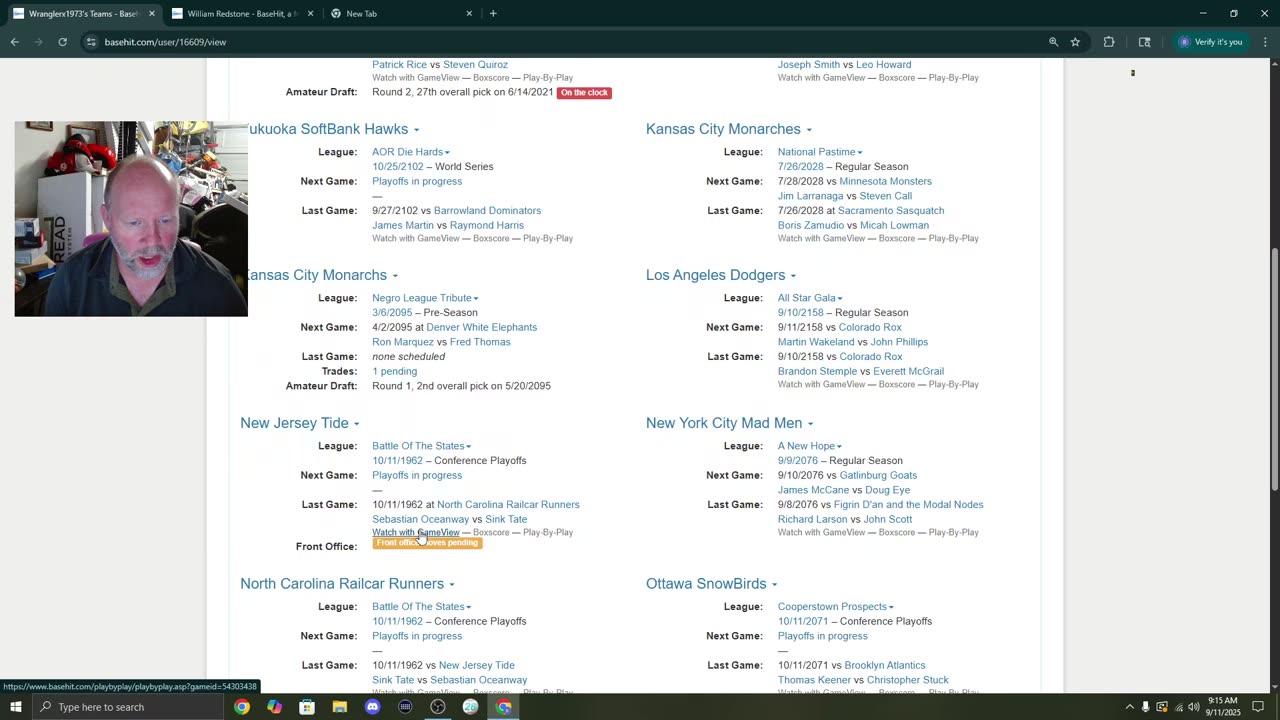Bookmark this page with the star icon

click(x=1075, y=42)
